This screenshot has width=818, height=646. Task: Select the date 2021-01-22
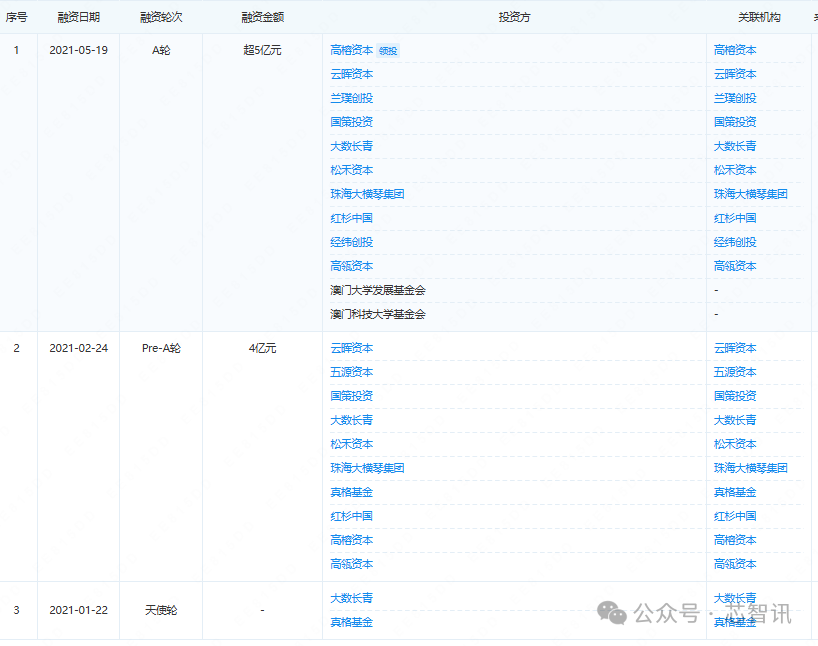pos(78,610)
